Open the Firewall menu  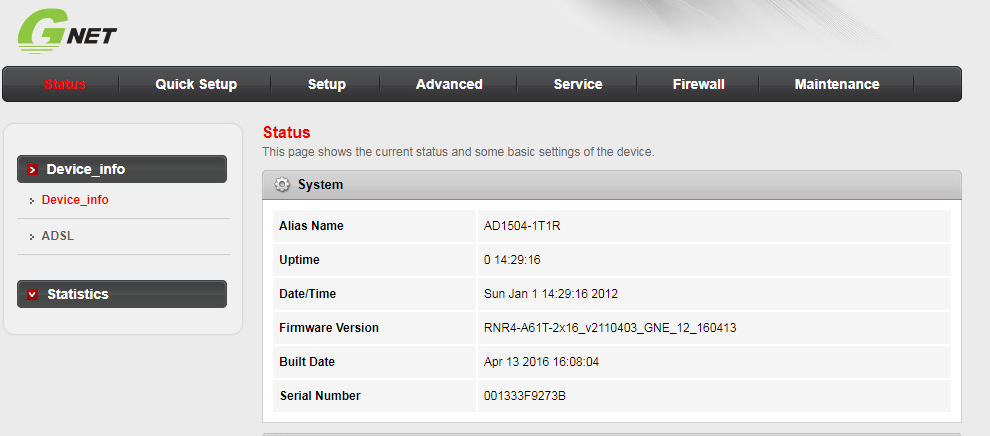point(698,85)
